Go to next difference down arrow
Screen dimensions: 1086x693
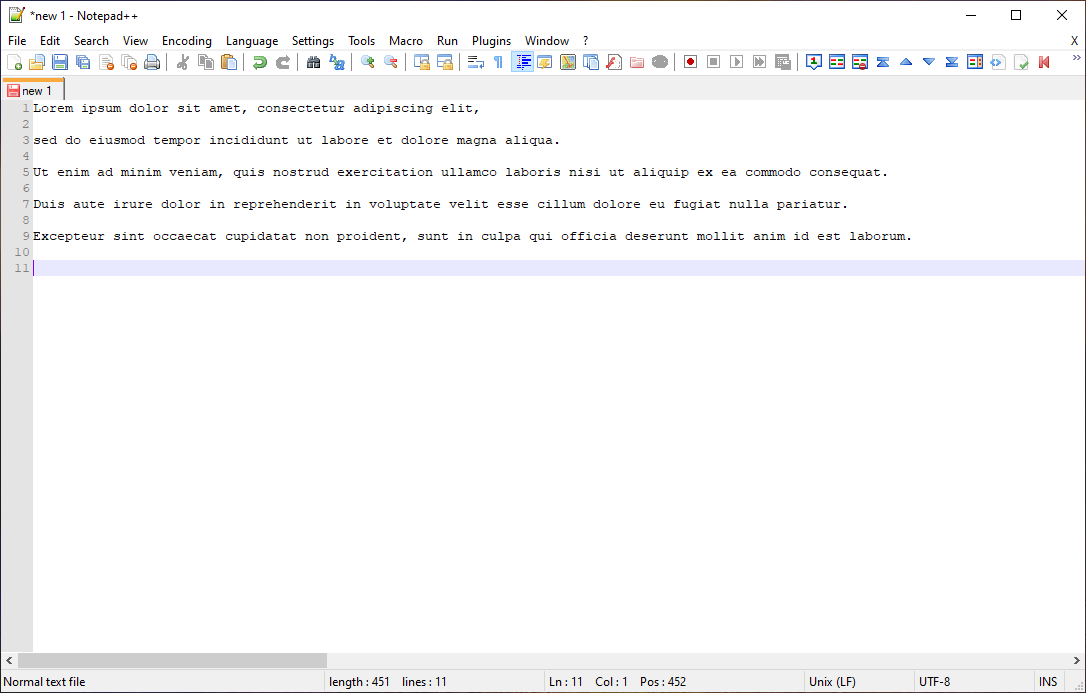click(929, 62)
